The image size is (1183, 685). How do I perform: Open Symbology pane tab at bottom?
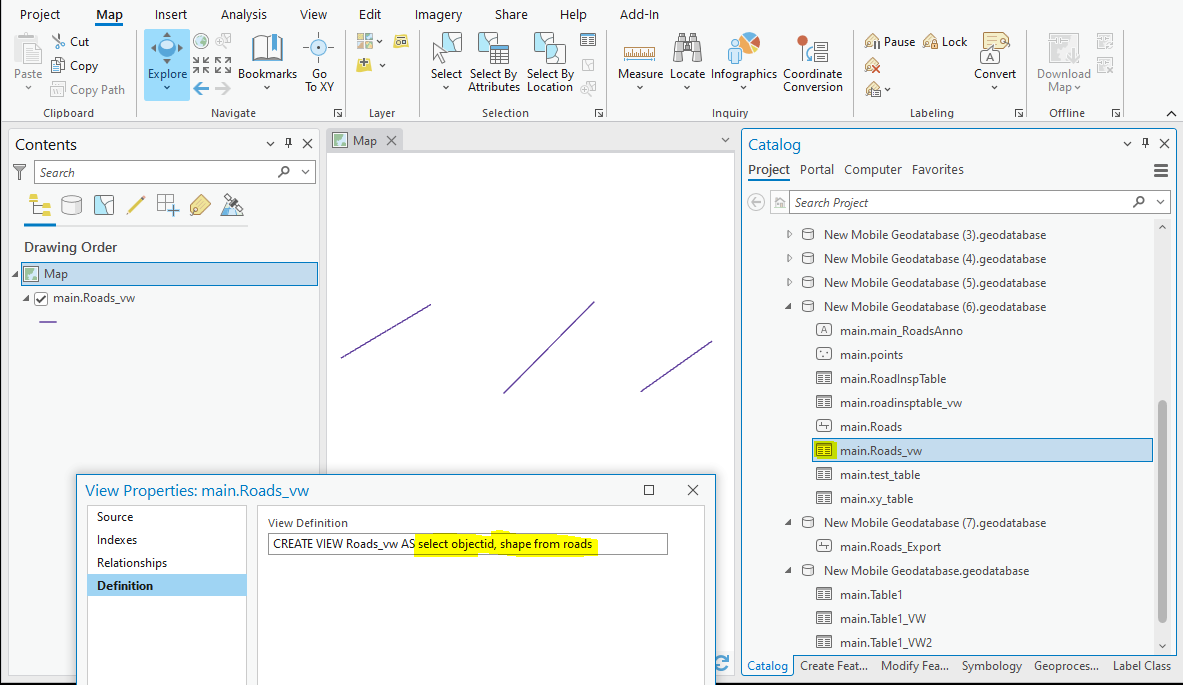pyautogui.click(x=991, y=665)
